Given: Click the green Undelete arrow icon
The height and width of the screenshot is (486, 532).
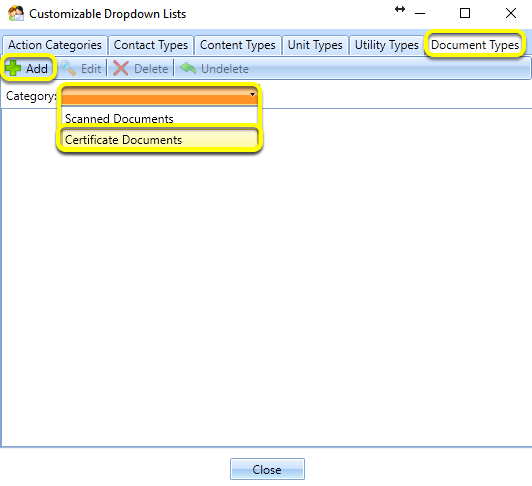Looking at the screenshot, I should pyautogui.click(x=188, y=68).
